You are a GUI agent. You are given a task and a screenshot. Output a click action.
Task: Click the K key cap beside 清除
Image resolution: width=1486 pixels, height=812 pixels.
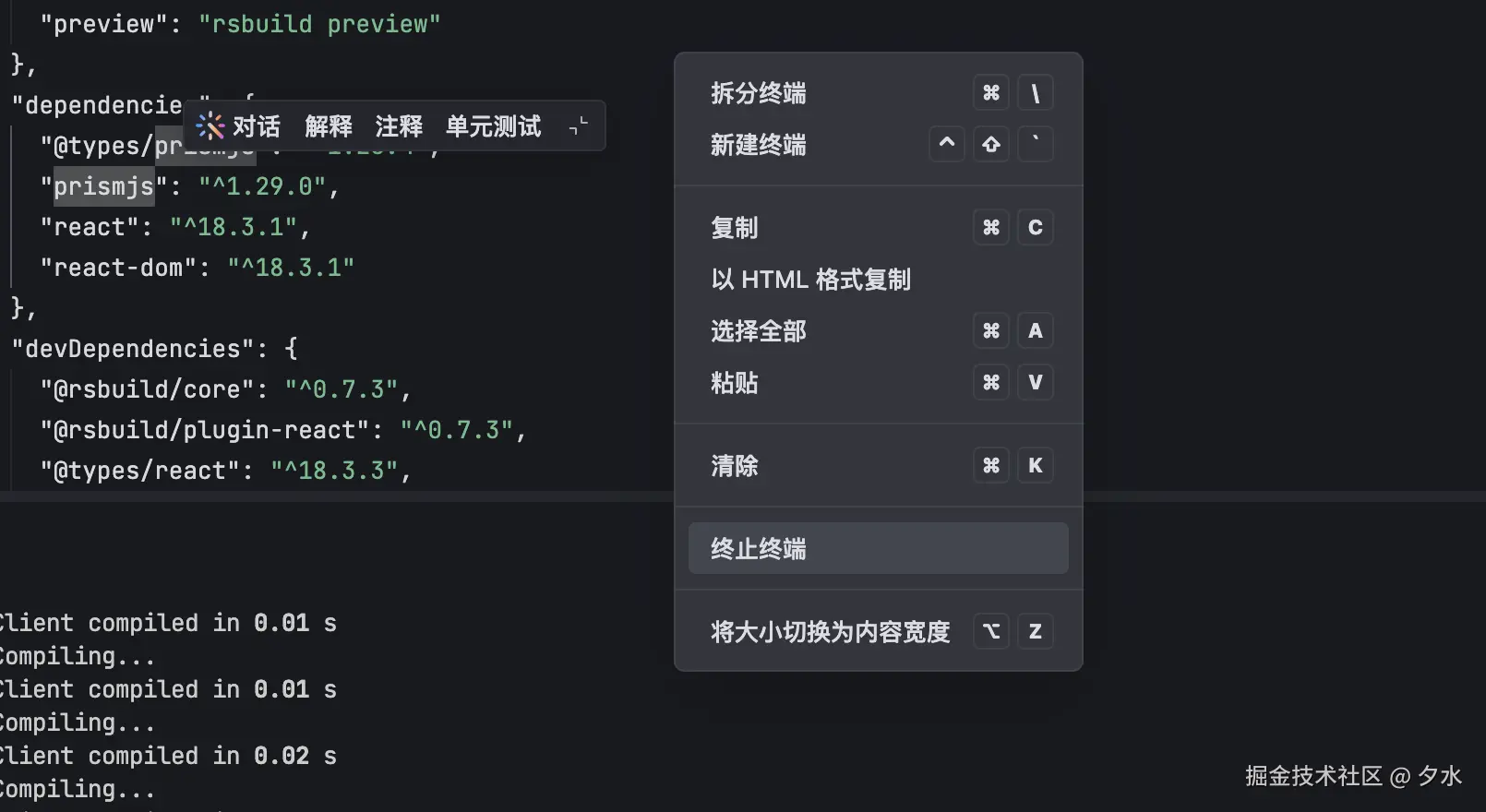1036,466
